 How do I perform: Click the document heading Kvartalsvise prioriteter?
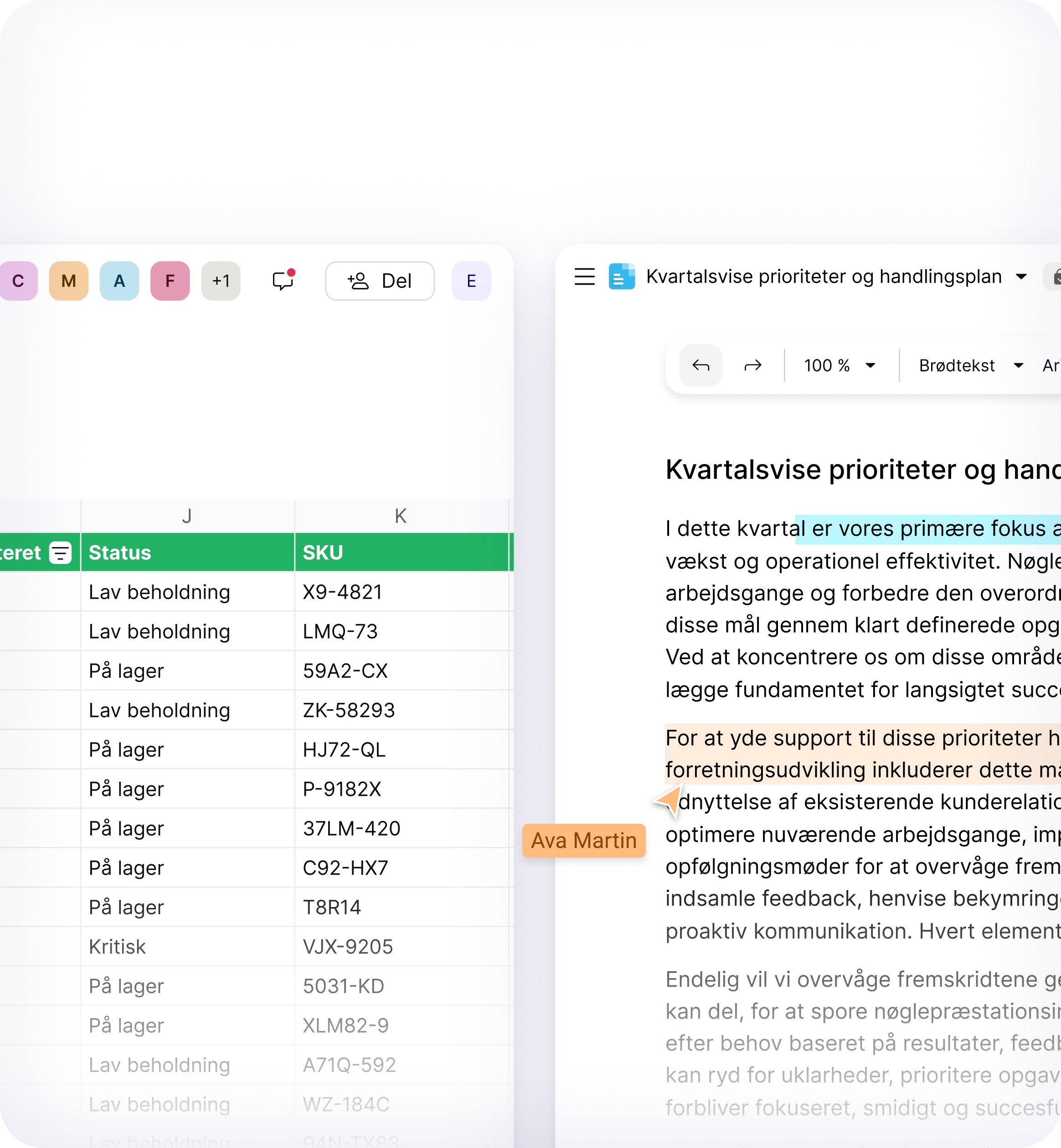tap(863, 470)
